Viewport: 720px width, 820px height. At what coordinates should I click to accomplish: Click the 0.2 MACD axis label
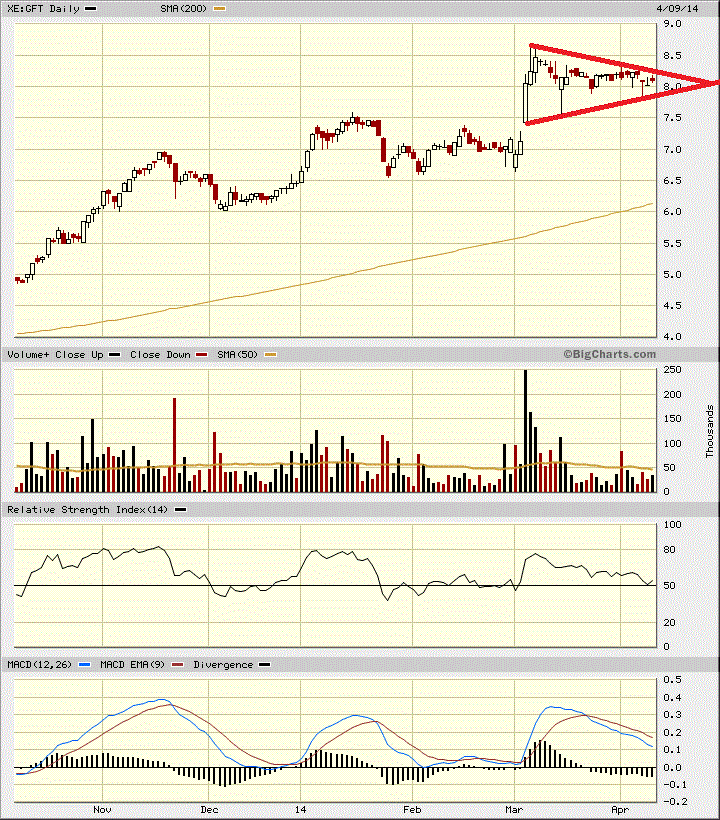point(672,733)
